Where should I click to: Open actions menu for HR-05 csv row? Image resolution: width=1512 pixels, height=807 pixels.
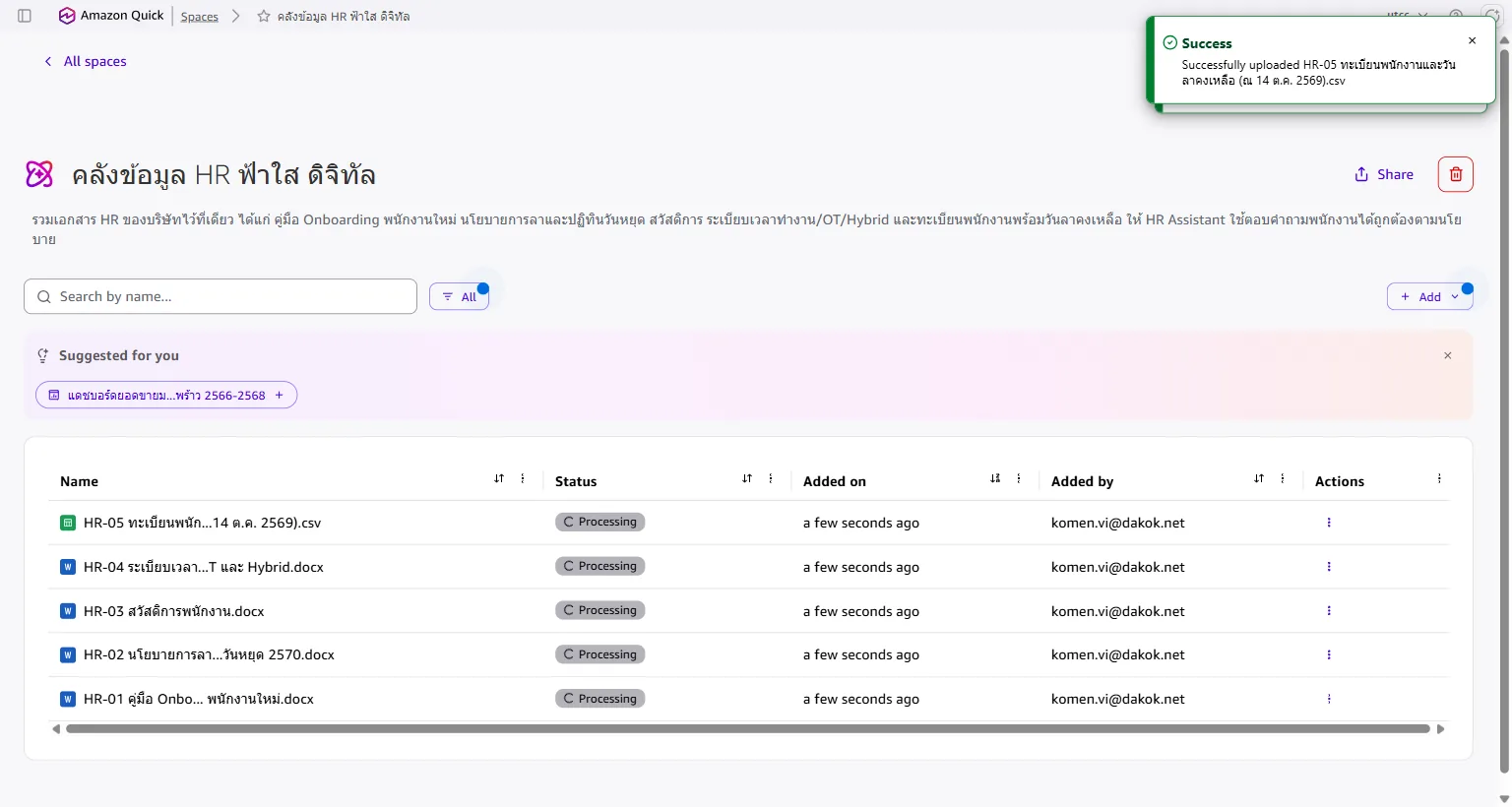pos(1329,523)
